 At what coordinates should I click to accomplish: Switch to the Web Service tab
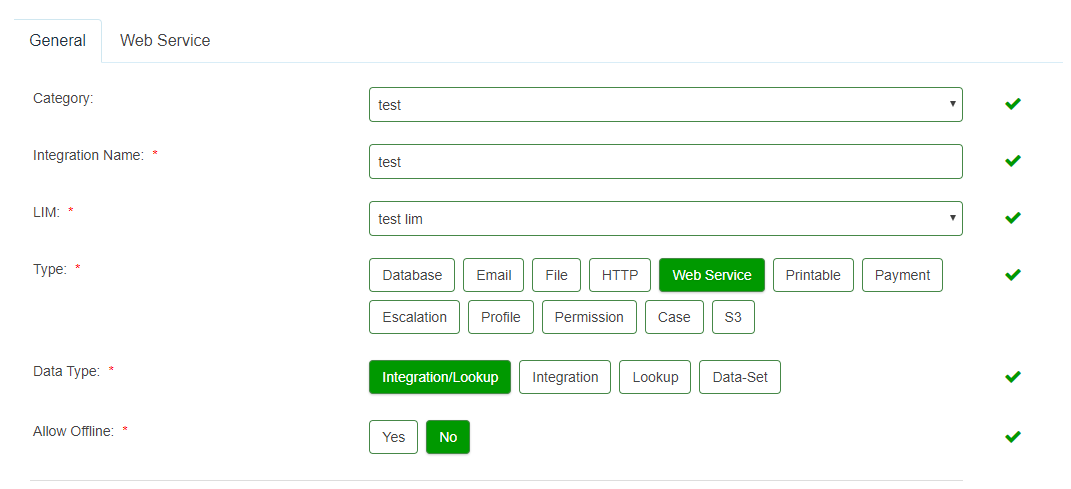pos(165,40)
